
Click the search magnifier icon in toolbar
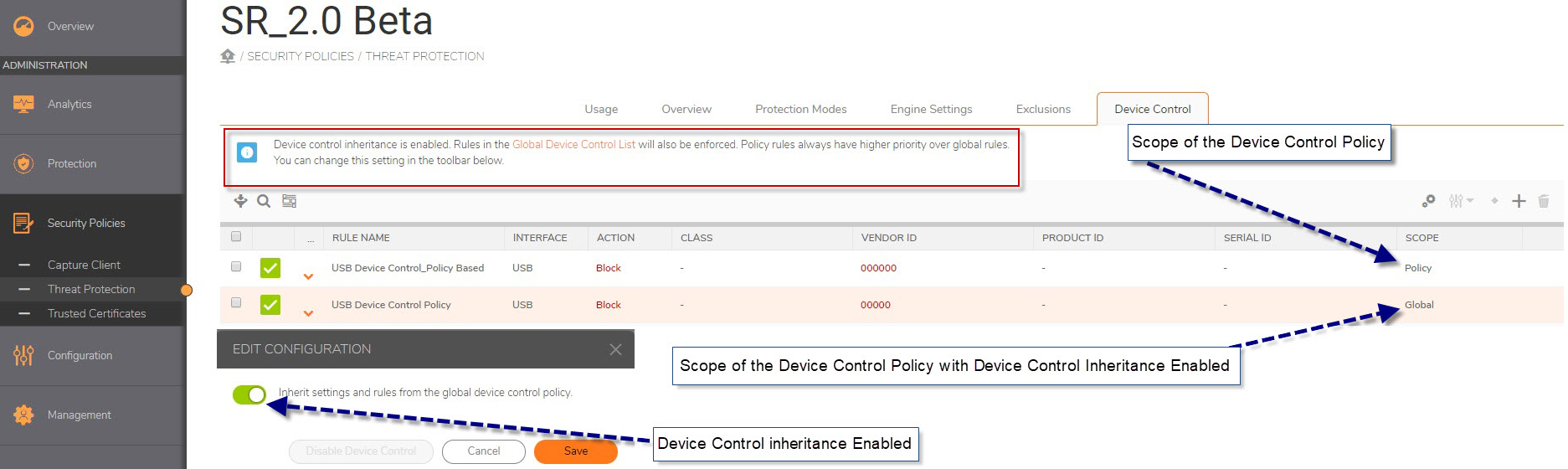point(264,201)
